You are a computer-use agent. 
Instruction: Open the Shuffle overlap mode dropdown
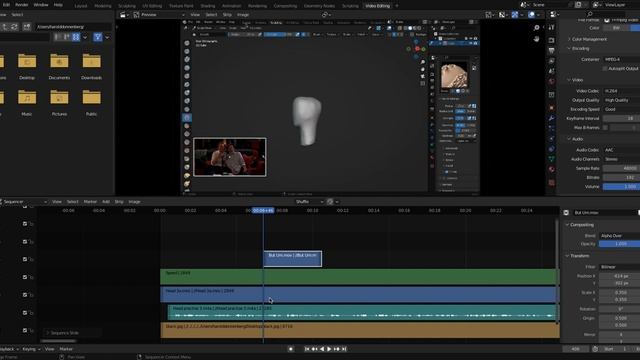pyautogui.click(x=309, y=202)
